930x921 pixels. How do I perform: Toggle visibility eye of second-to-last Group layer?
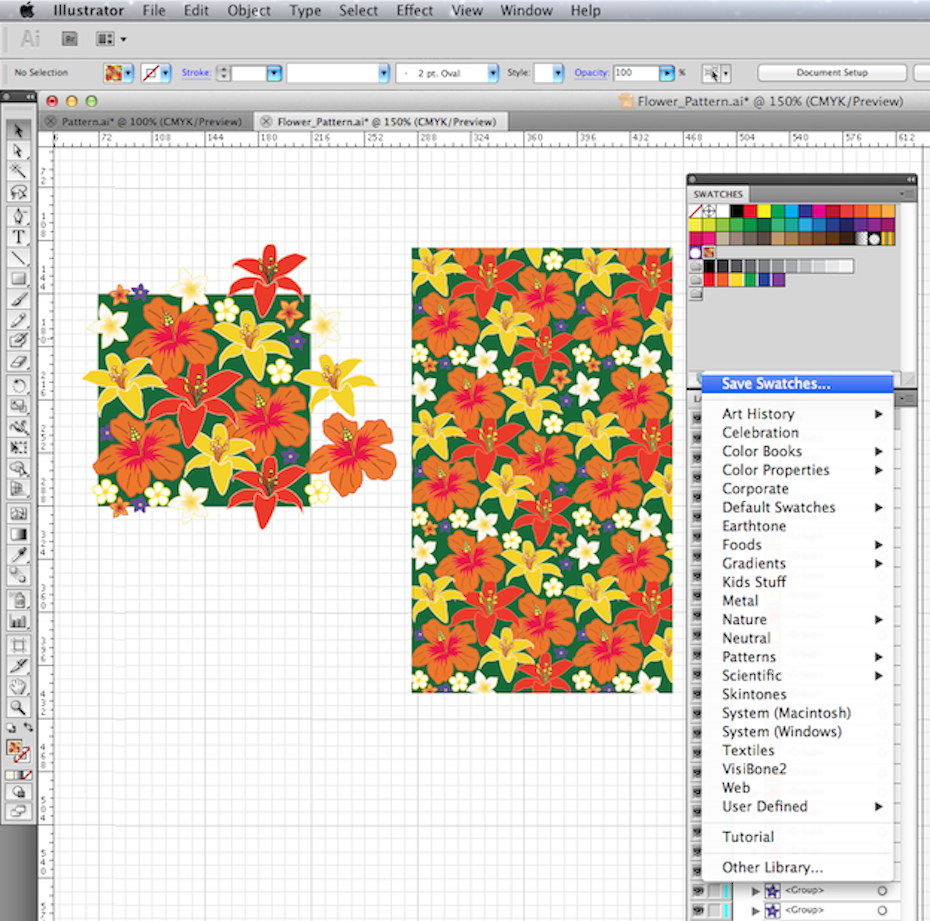coord(698,890)
